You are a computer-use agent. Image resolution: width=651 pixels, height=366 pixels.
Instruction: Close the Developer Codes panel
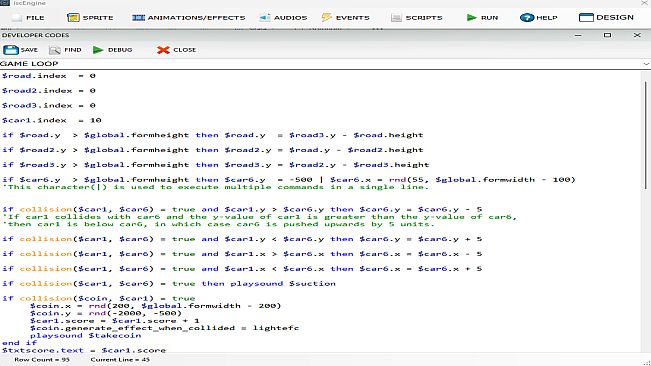pyautogui.click(x=637, y=35)
